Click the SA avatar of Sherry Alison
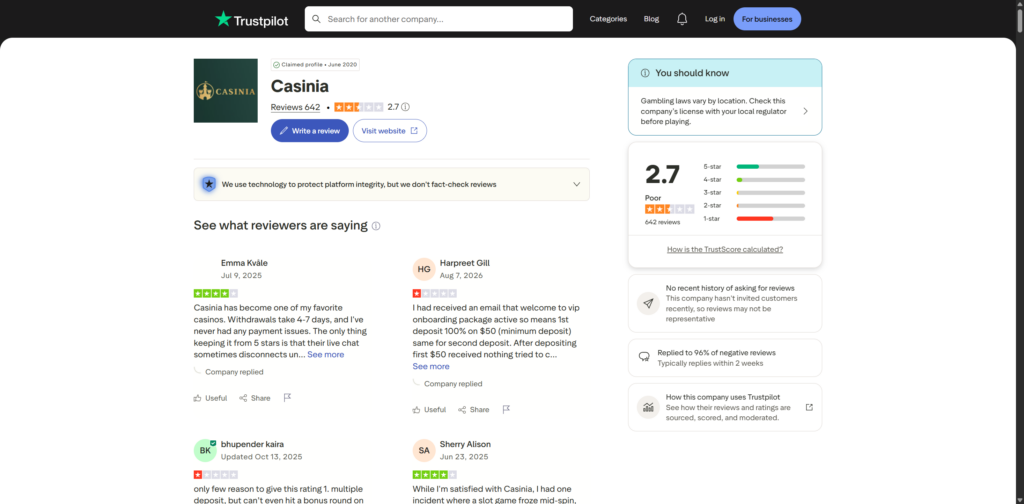The image size is (1024, 504). click(x=424, y=450)
